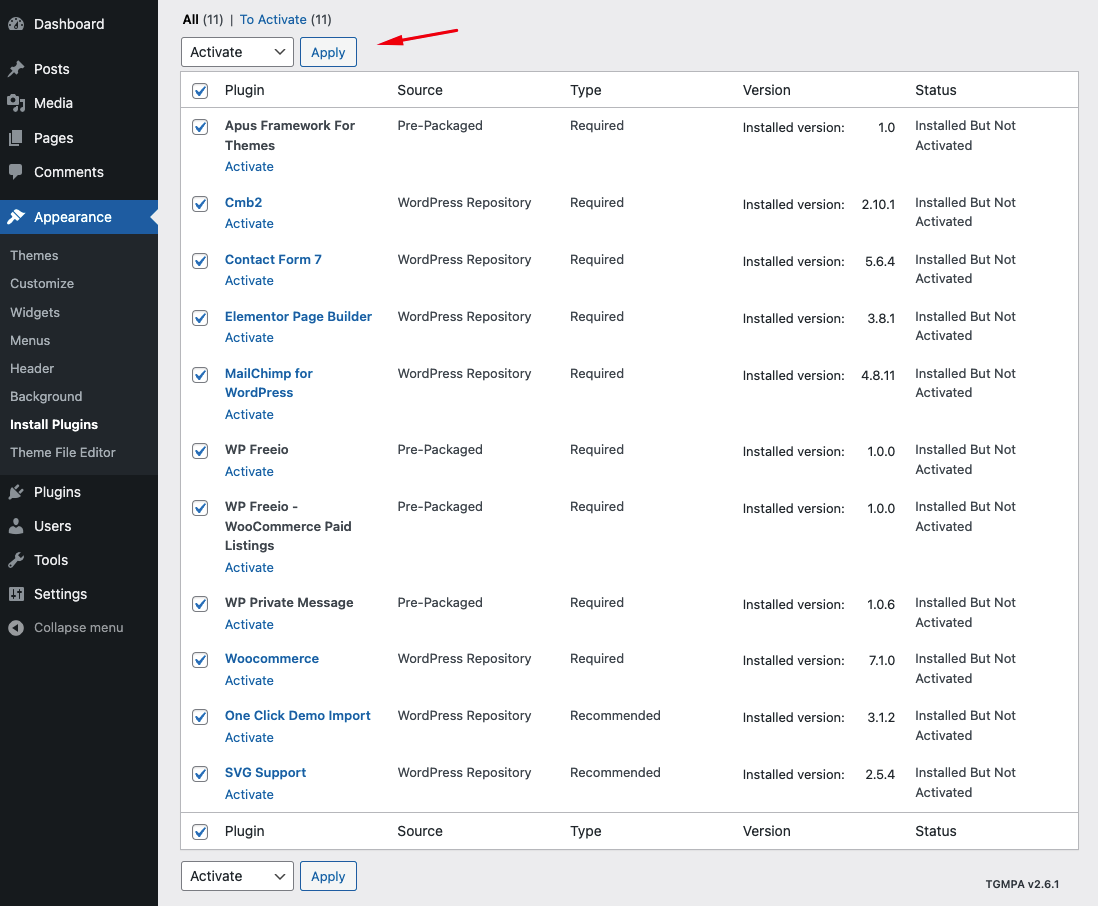The image size is (1098, 906).
Task: Uncheck the Contact Form 7 checkbox
Action: pos(200,261)
